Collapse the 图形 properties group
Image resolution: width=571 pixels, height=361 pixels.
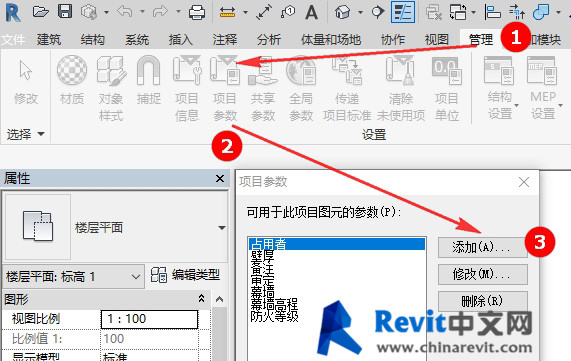201,299
